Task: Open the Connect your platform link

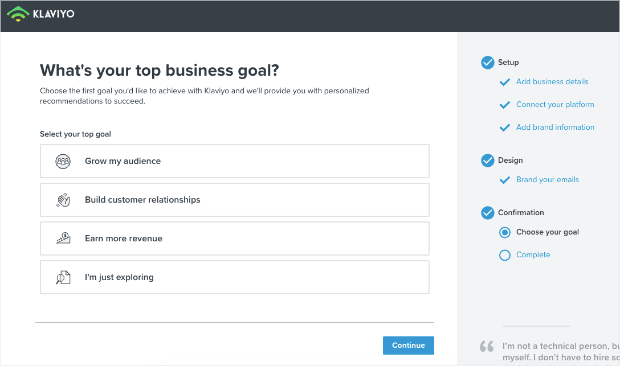Action: [x=555, y=104]
